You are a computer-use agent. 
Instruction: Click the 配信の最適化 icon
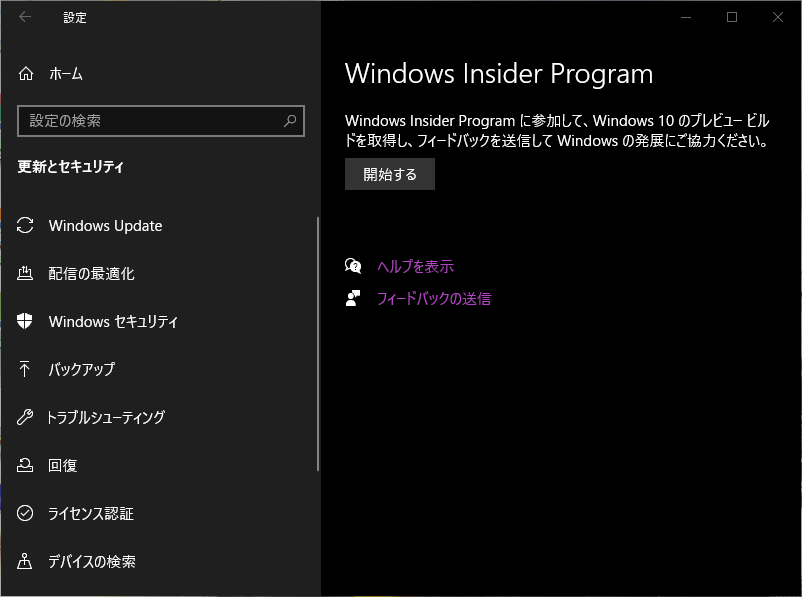pos(25,273)
